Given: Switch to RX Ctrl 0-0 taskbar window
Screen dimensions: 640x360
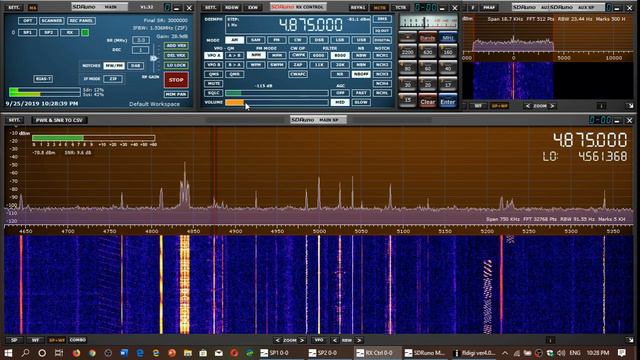Looking at the screenshot, I should (376, 353).
